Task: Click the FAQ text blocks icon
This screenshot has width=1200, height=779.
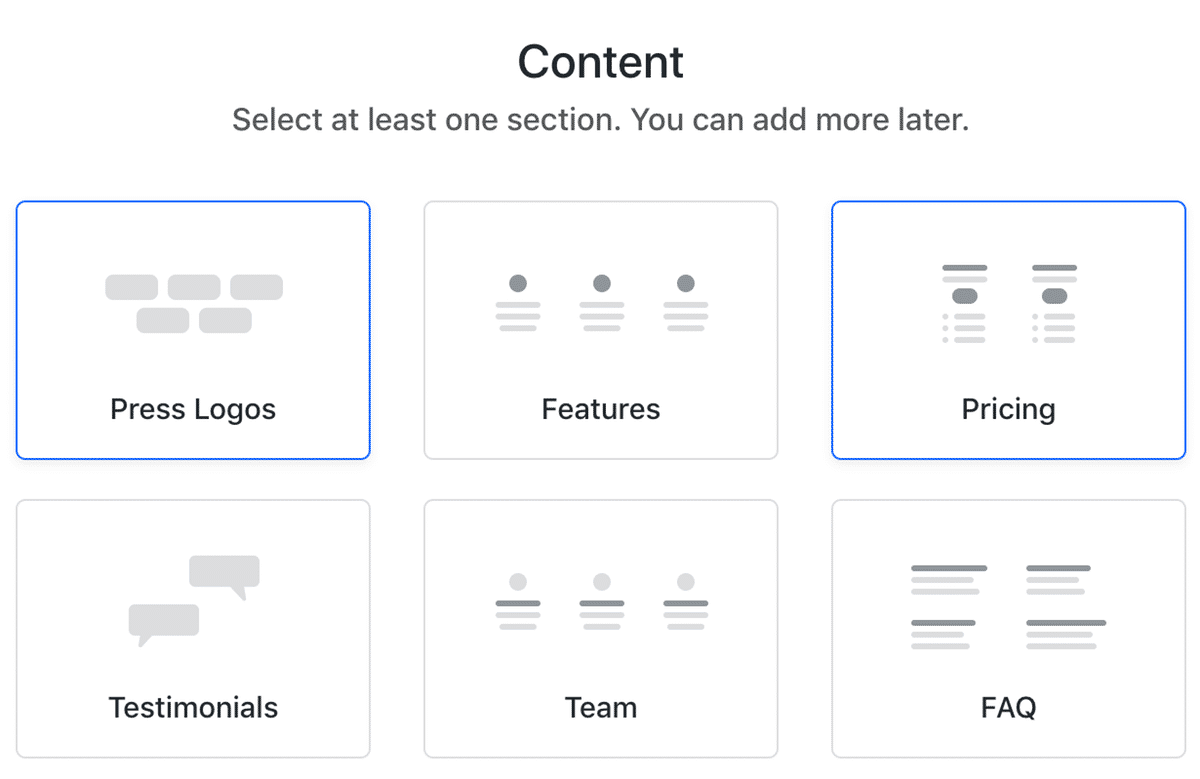Action: point(1009,607)
